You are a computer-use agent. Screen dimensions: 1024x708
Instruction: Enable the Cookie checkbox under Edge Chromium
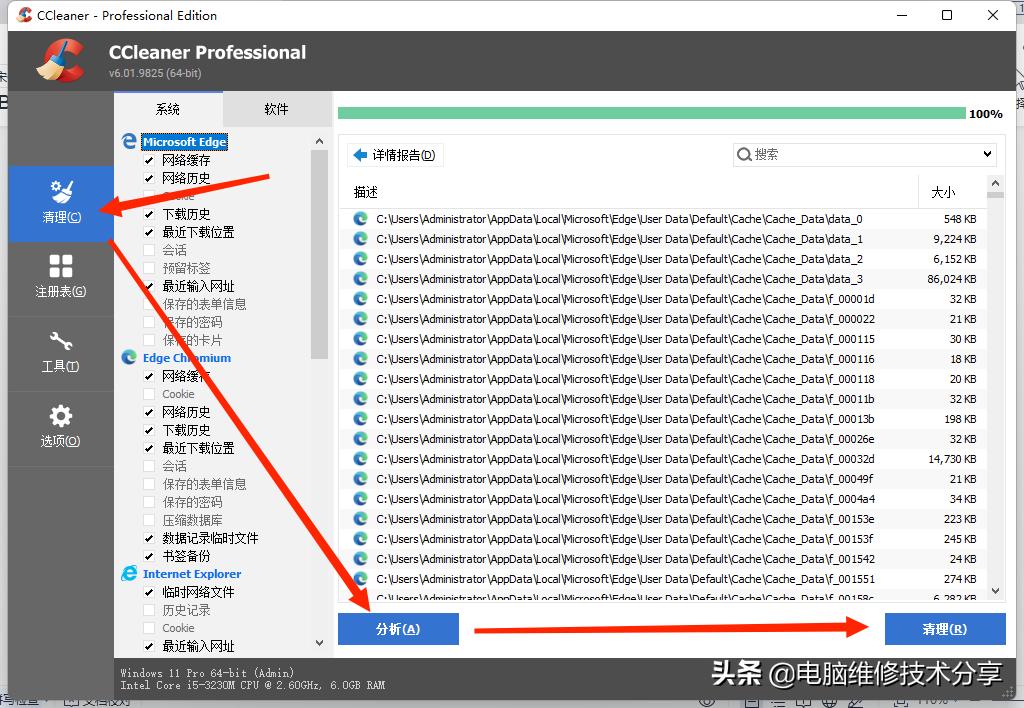[147, 394]
